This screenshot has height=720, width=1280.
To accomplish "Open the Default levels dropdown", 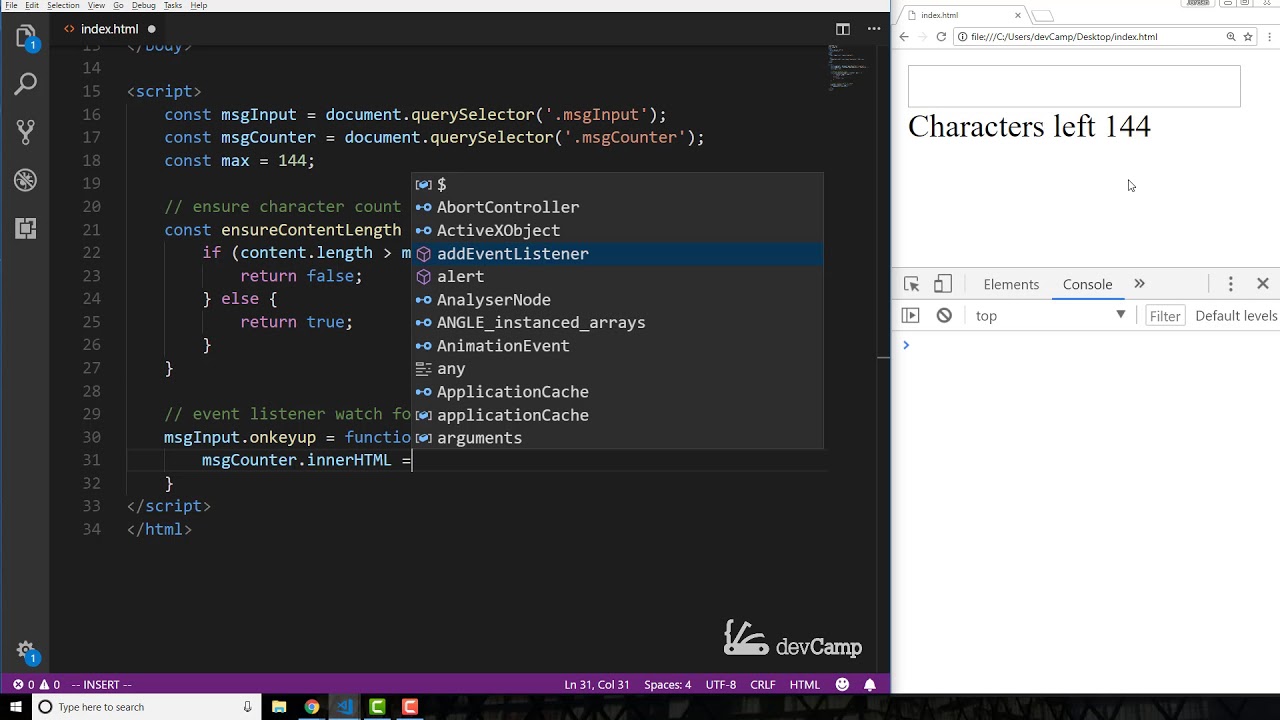I will (x=1236, y=316).
